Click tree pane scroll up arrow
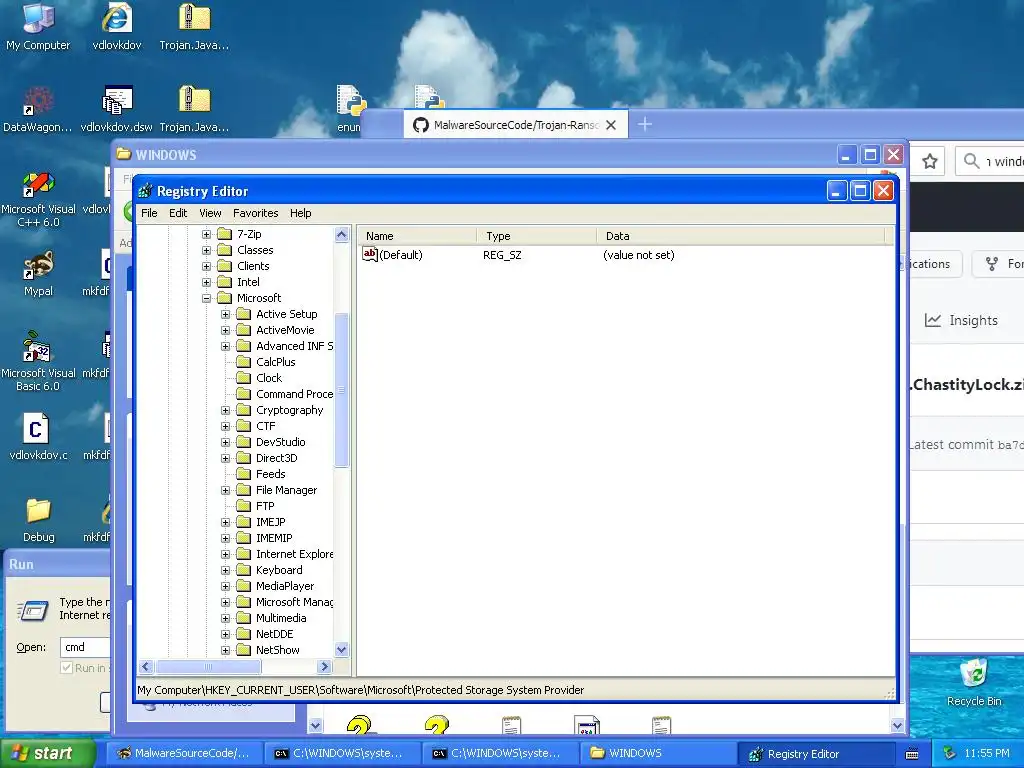This screenshot has height=768, width=1024. (x=342, y=234)
